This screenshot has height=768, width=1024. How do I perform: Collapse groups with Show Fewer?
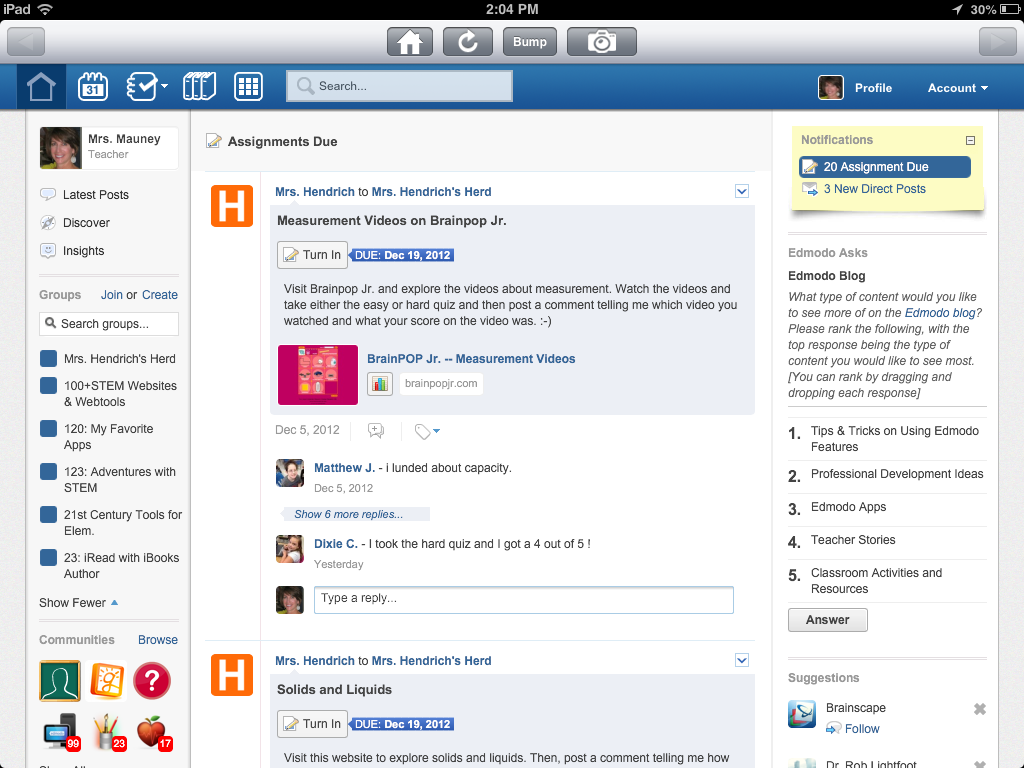pos(78,603)
